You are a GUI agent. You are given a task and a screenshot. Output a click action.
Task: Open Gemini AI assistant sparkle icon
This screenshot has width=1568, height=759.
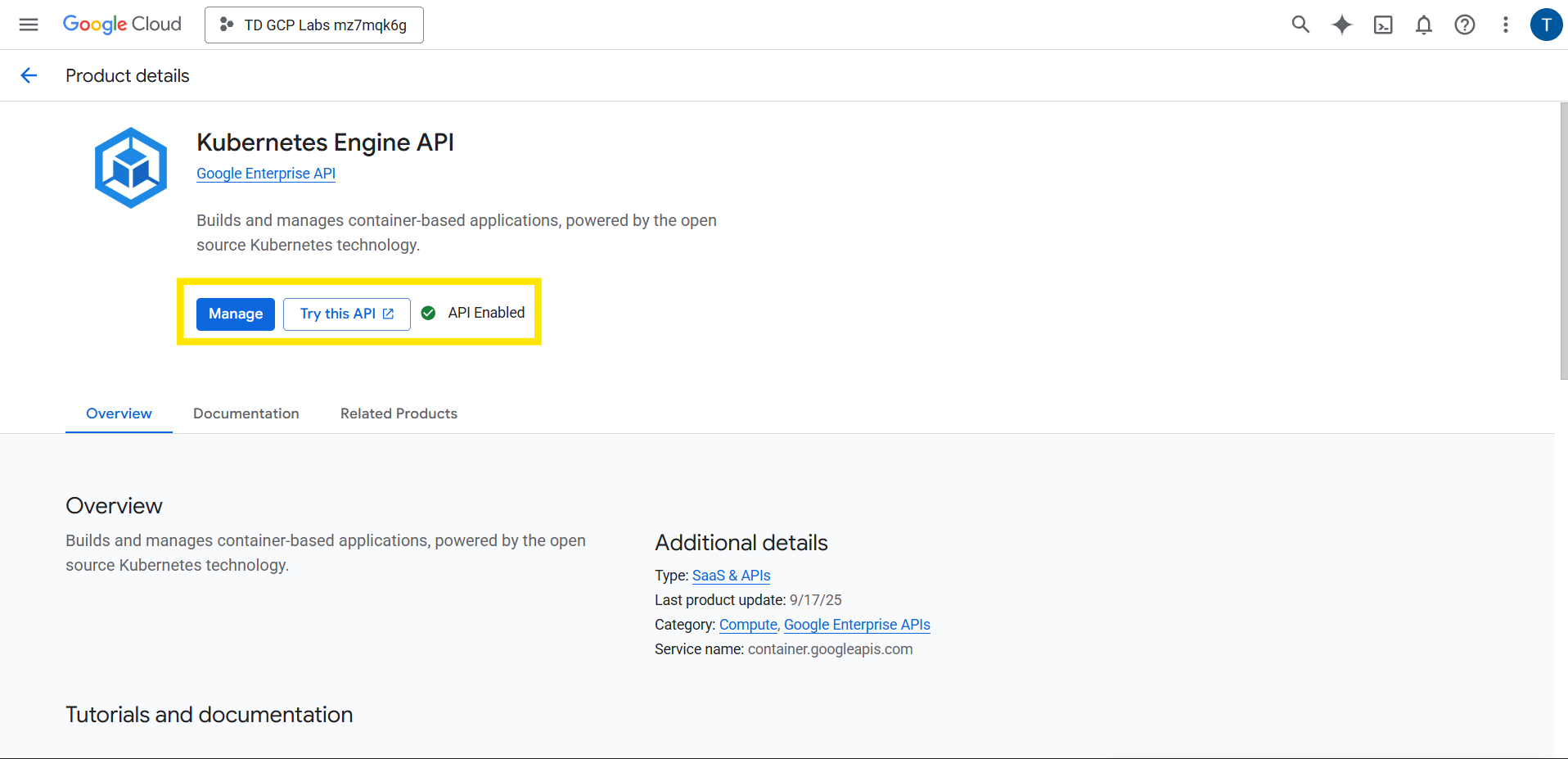tap(1341, 25)
